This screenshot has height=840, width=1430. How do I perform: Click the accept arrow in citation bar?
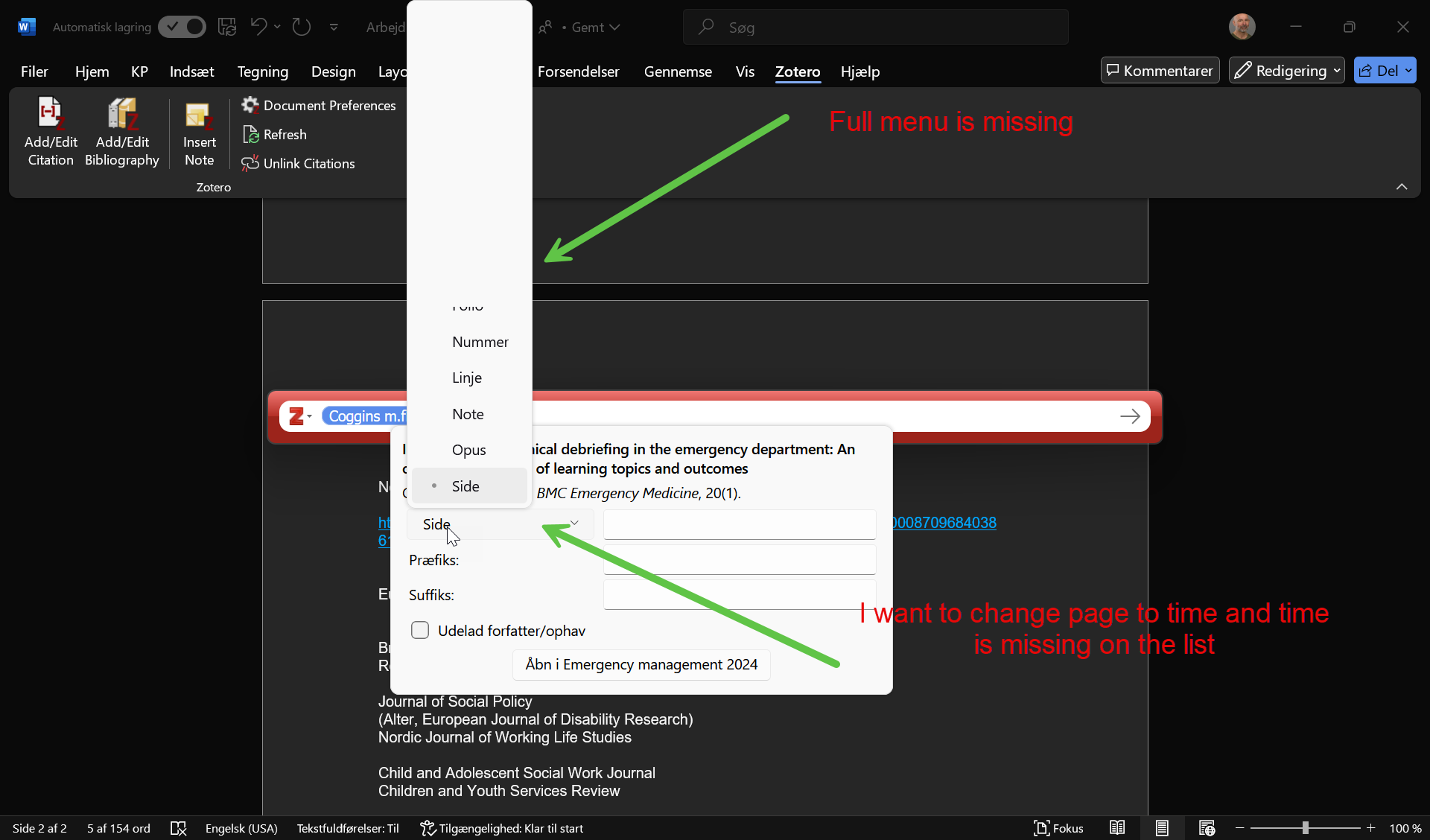[1129, 416]
